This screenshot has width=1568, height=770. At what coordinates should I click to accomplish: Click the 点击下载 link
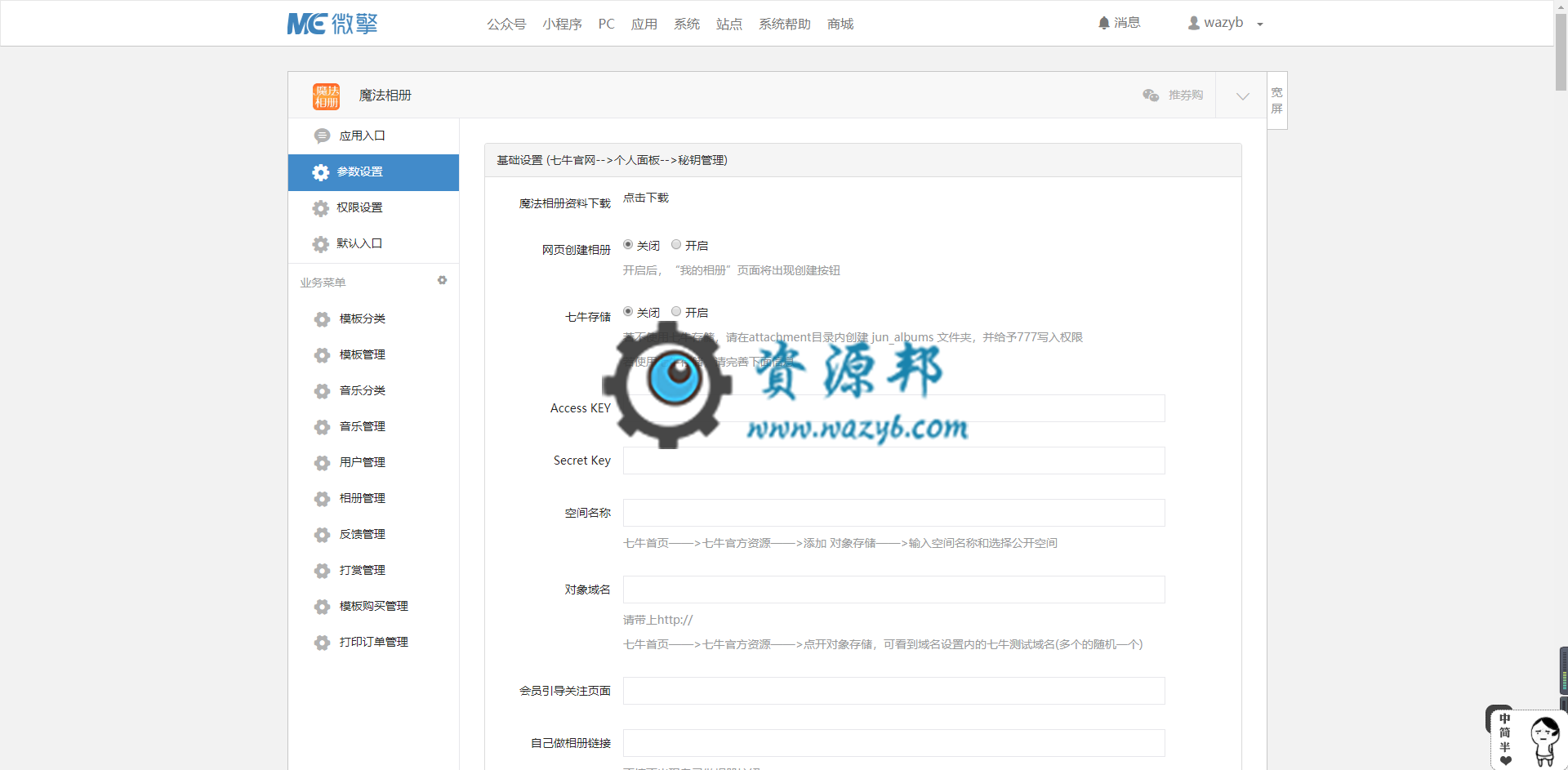pyautogui.click(x=646, y=198)
